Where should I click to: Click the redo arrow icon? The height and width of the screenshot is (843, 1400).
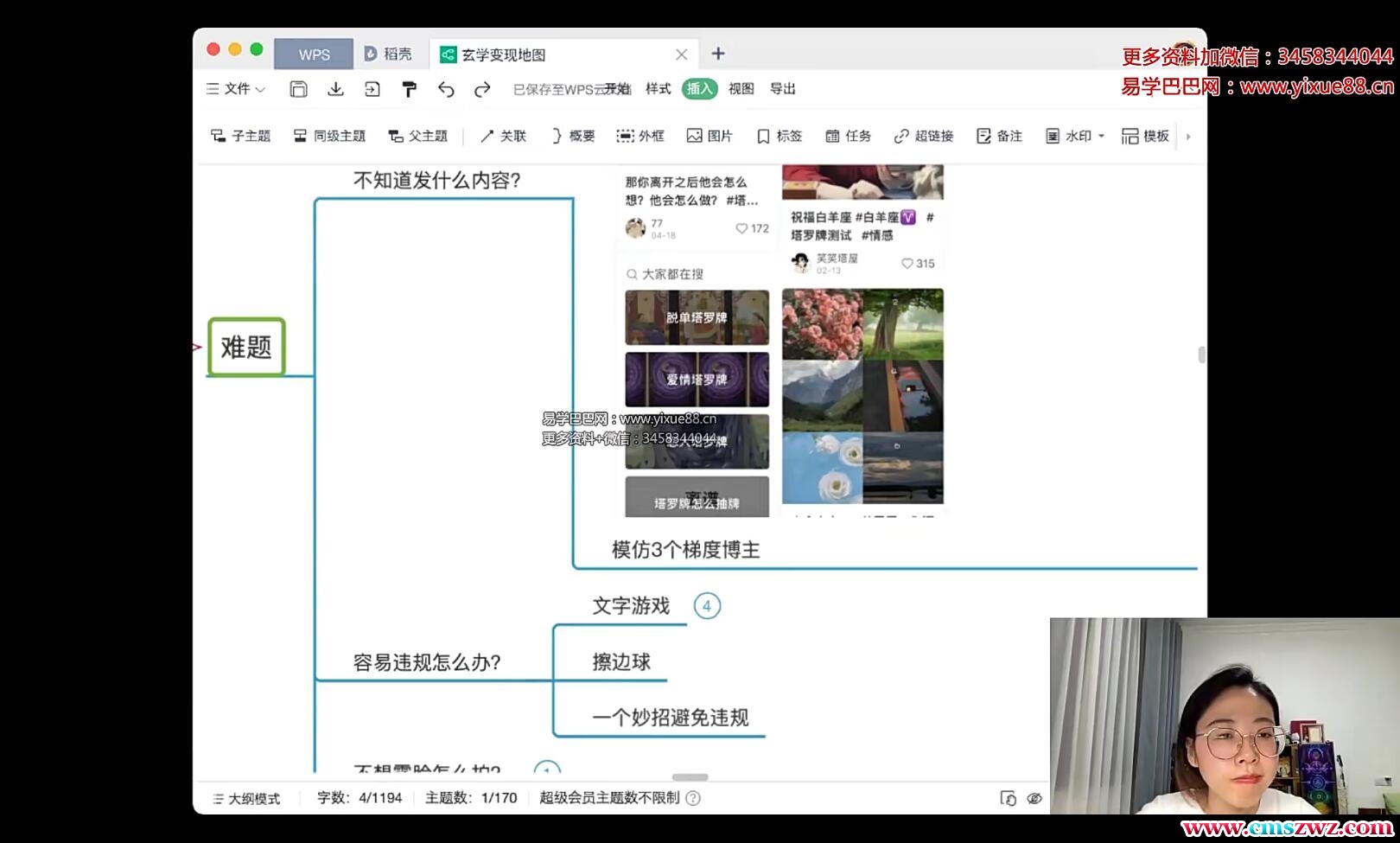pyautogui.click(x=482, y=89)
